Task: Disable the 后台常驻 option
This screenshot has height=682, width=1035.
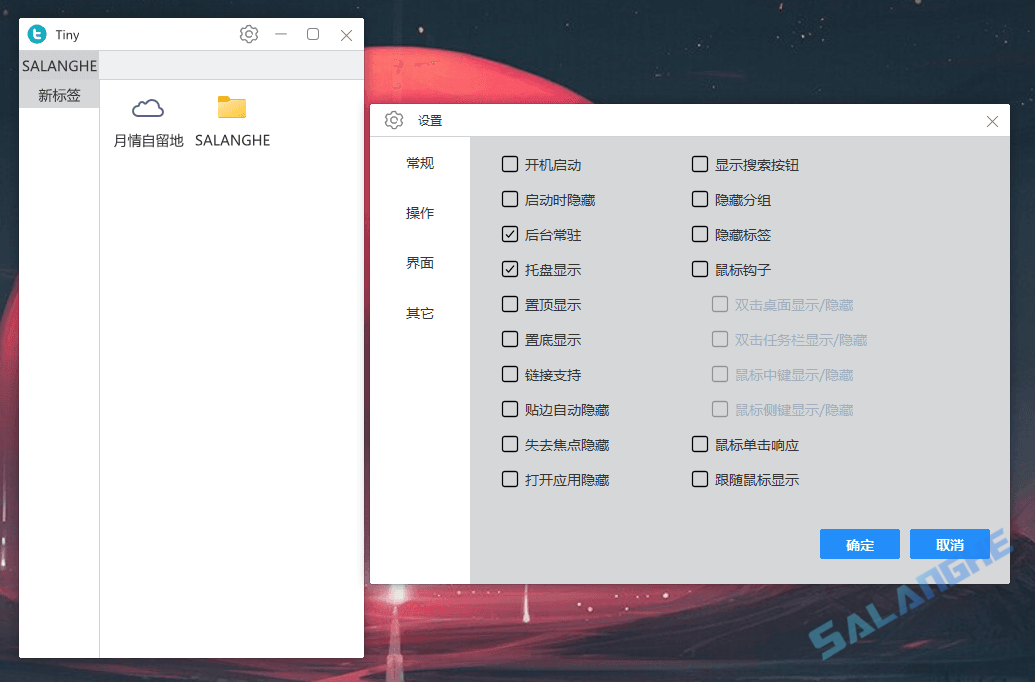Action: tap(510, 234)
